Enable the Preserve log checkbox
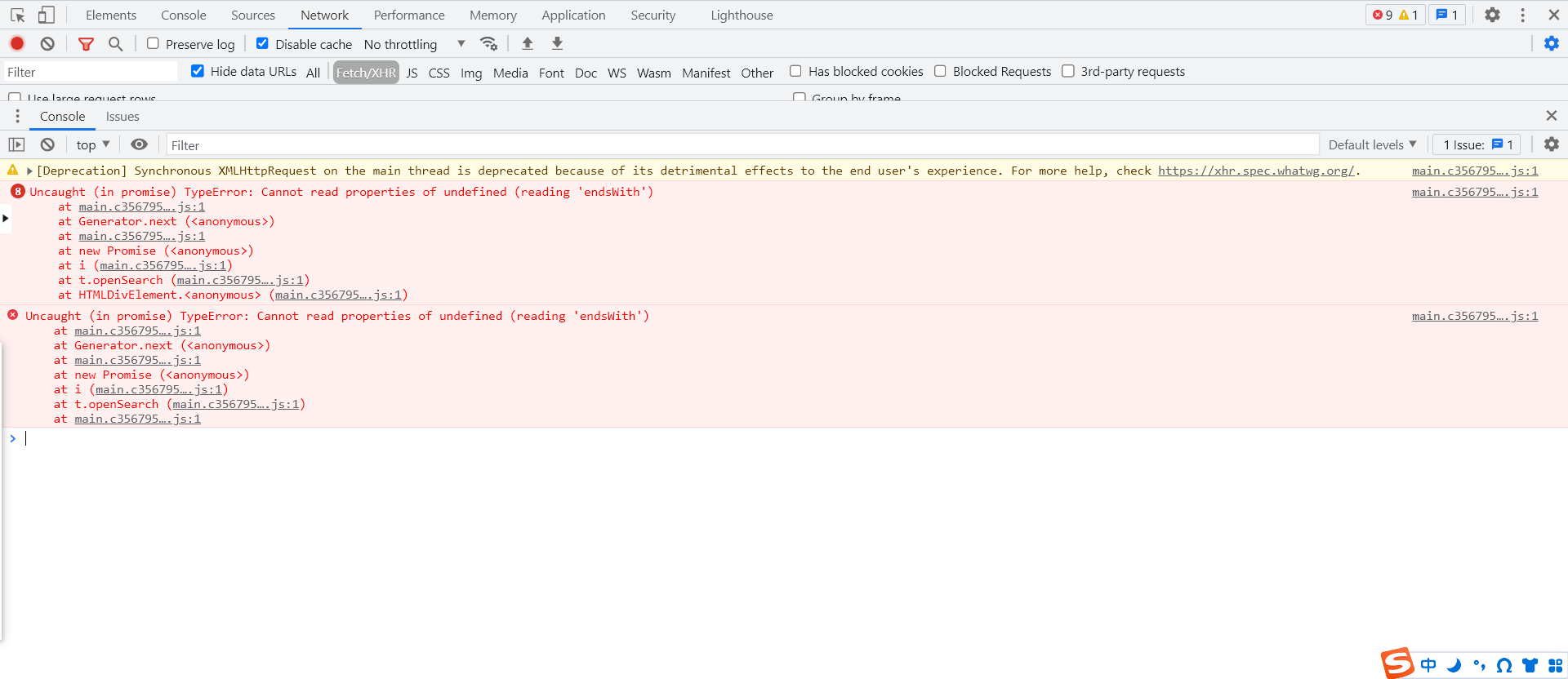This screenshot has width=1568, height=679. pyautogui.click(x=153, y=44)
